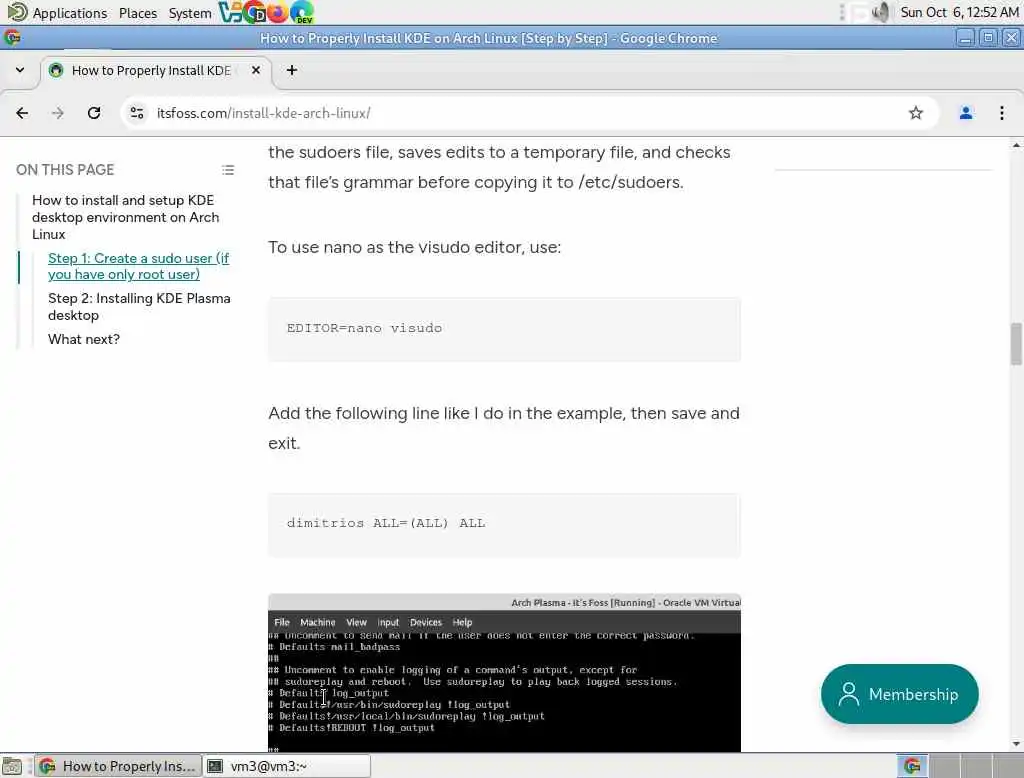This screenshot has width=1024, height=778.
Task: Toggle the 'On this page' list icon
Action: [x=228, y=170]
